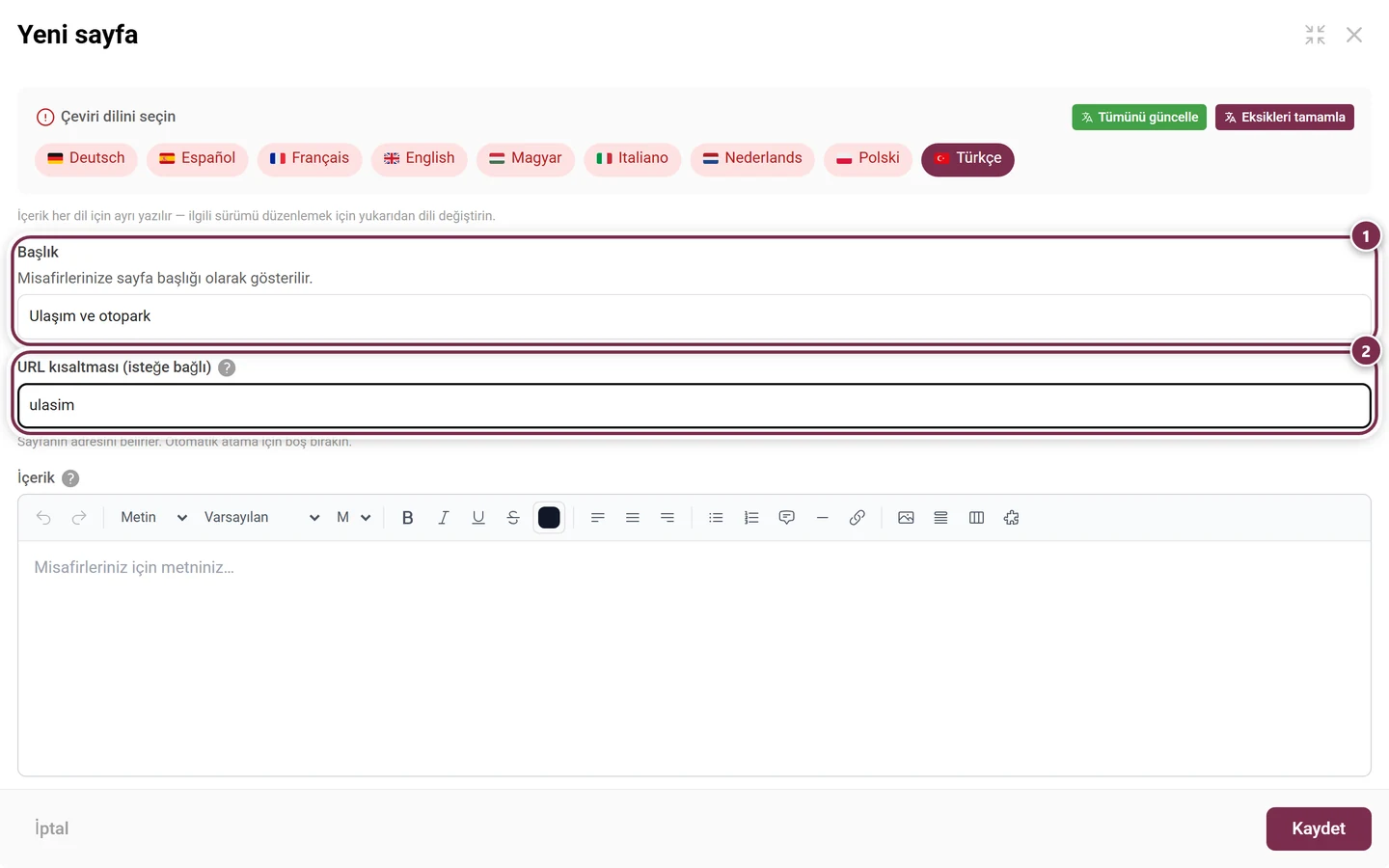Viewport: 1389px width, 868px height.
Task: Undo the last edit in the editor
Action: tap(43, 518)
